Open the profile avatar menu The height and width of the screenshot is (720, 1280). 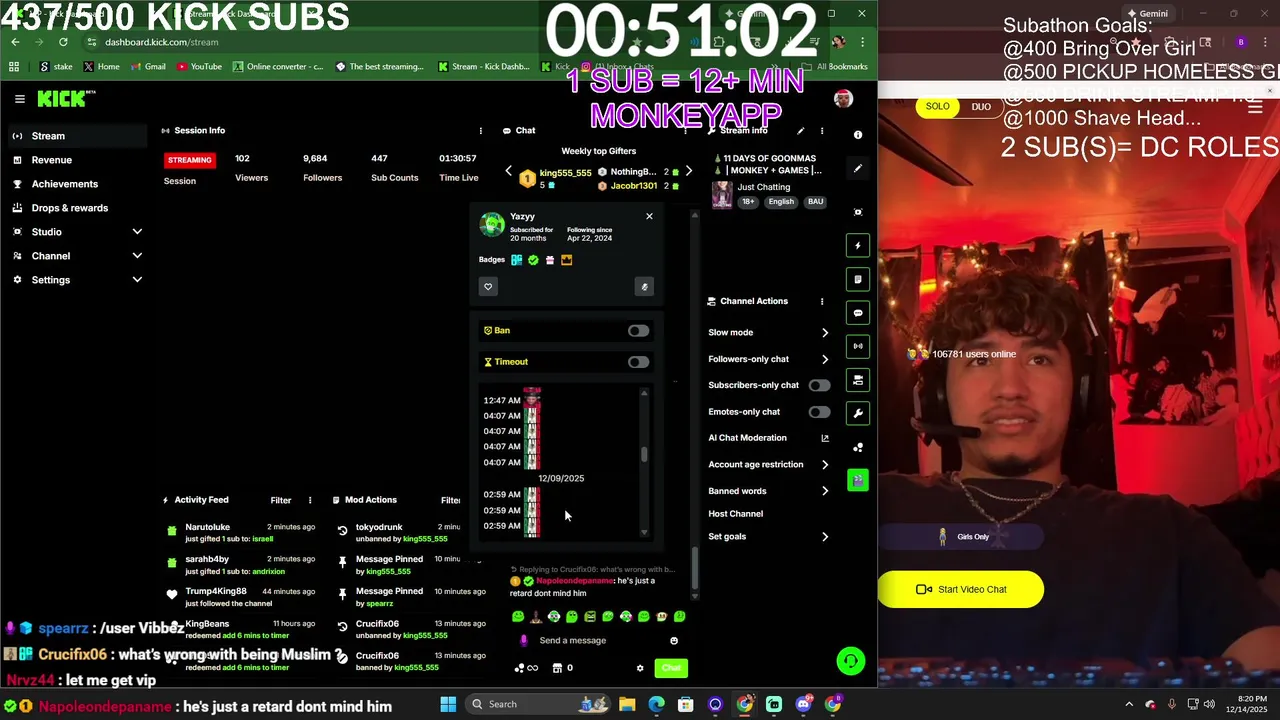pos(843,99)
